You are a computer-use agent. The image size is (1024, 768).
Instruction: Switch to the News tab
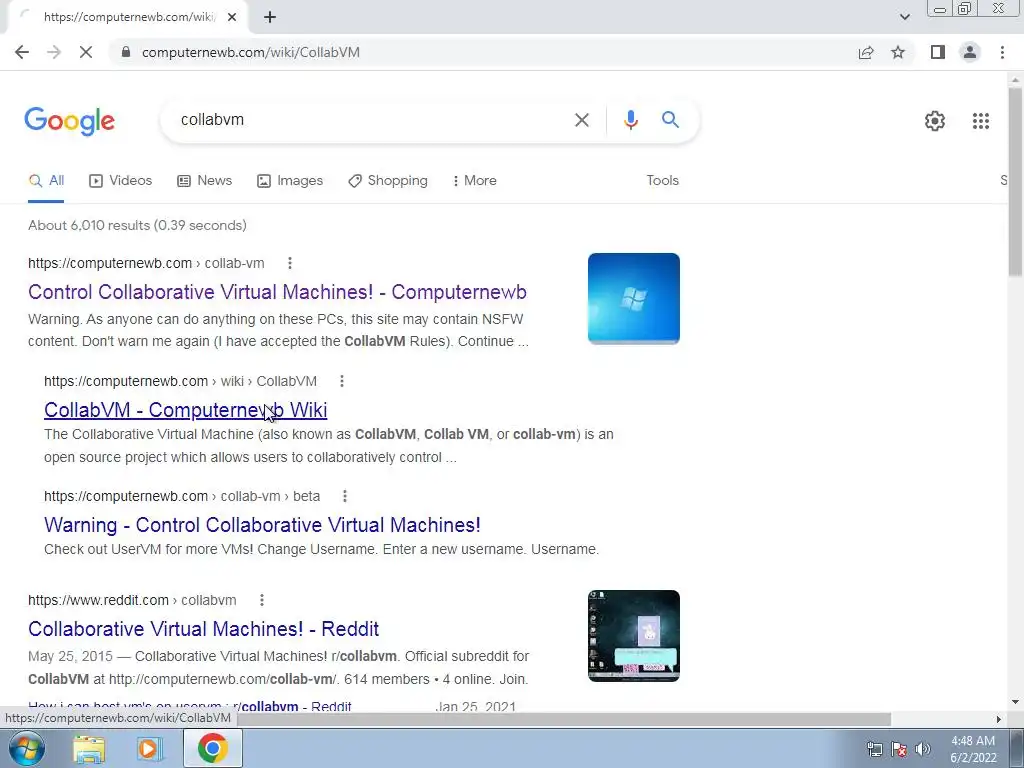204,181
